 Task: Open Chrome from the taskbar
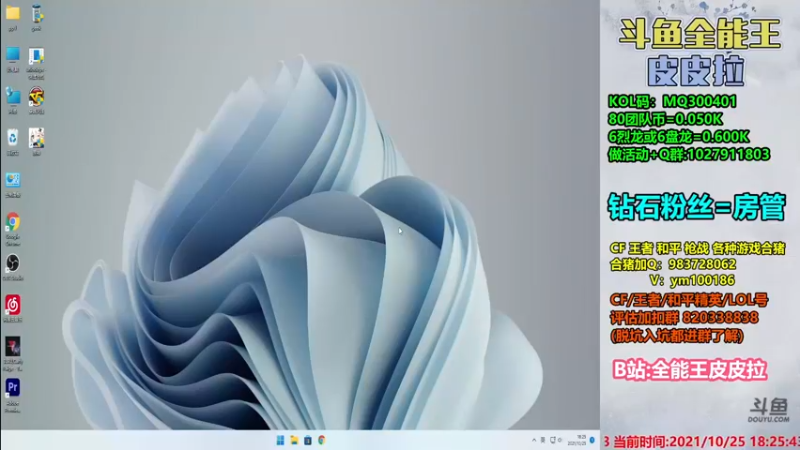(x=321, y=440)
